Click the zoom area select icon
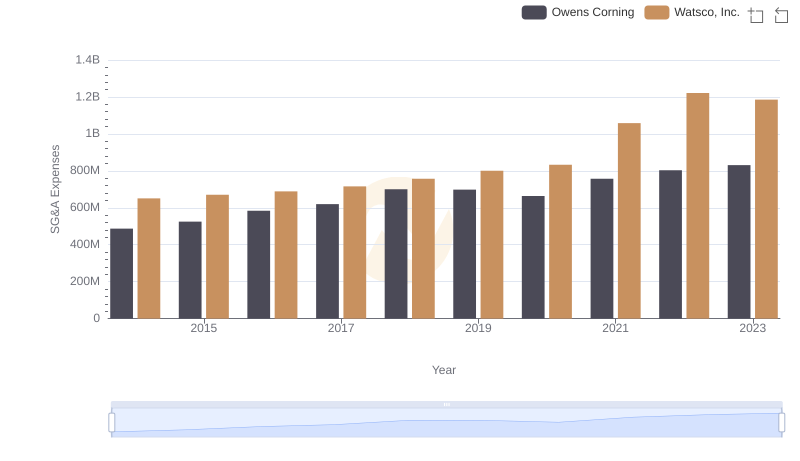Image resolution: width=800 pixels, height=461 pixels. coord(756,15)
